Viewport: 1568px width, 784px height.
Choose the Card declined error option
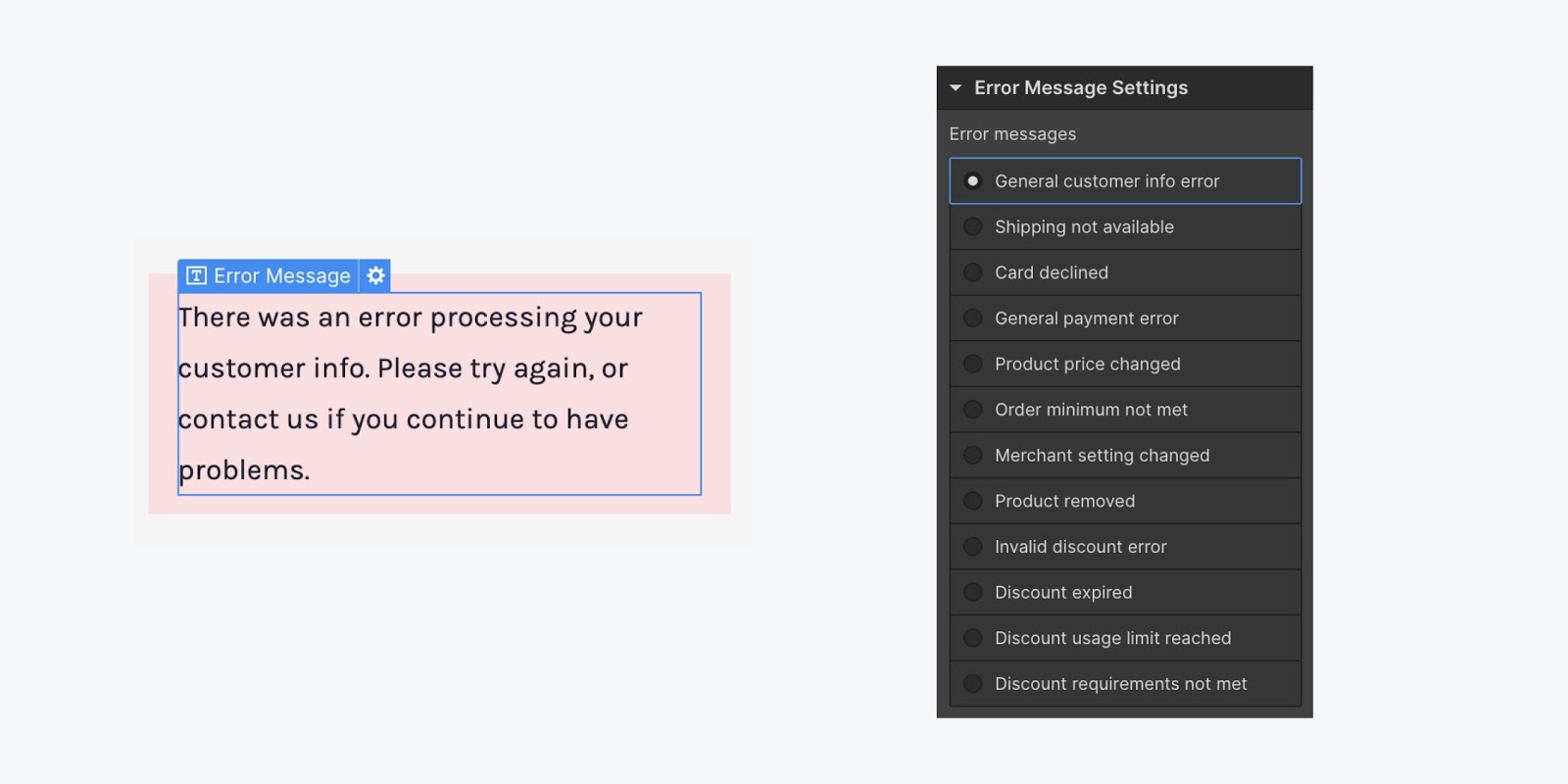tap(1125, 272)
